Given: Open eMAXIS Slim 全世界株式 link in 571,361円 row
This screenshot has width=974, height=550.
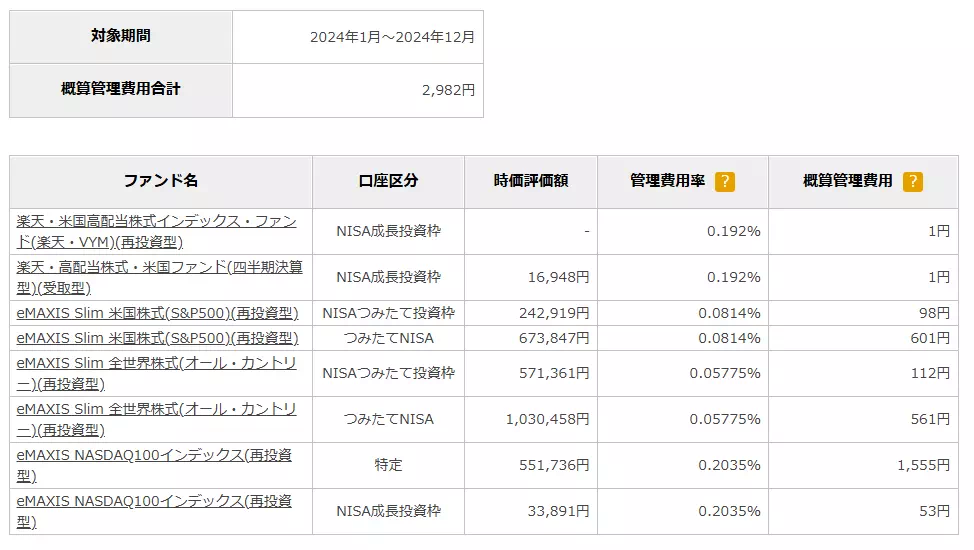Looking at the screenshot, I should [x=157, y=374].
